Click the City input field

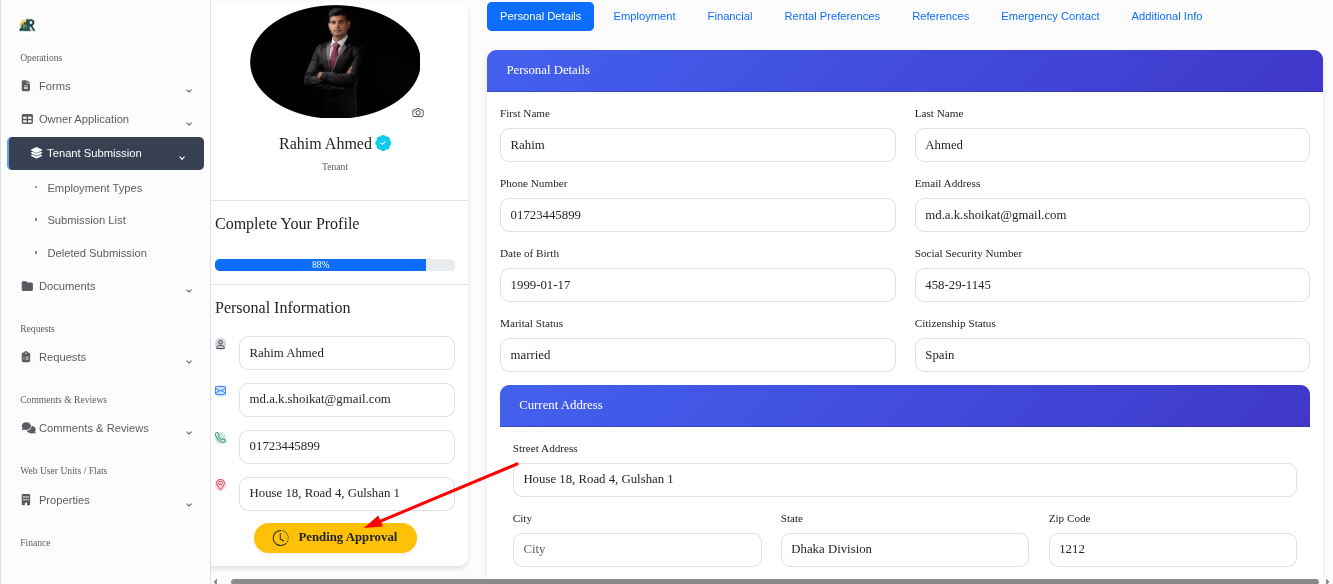[x=637, y=549]
